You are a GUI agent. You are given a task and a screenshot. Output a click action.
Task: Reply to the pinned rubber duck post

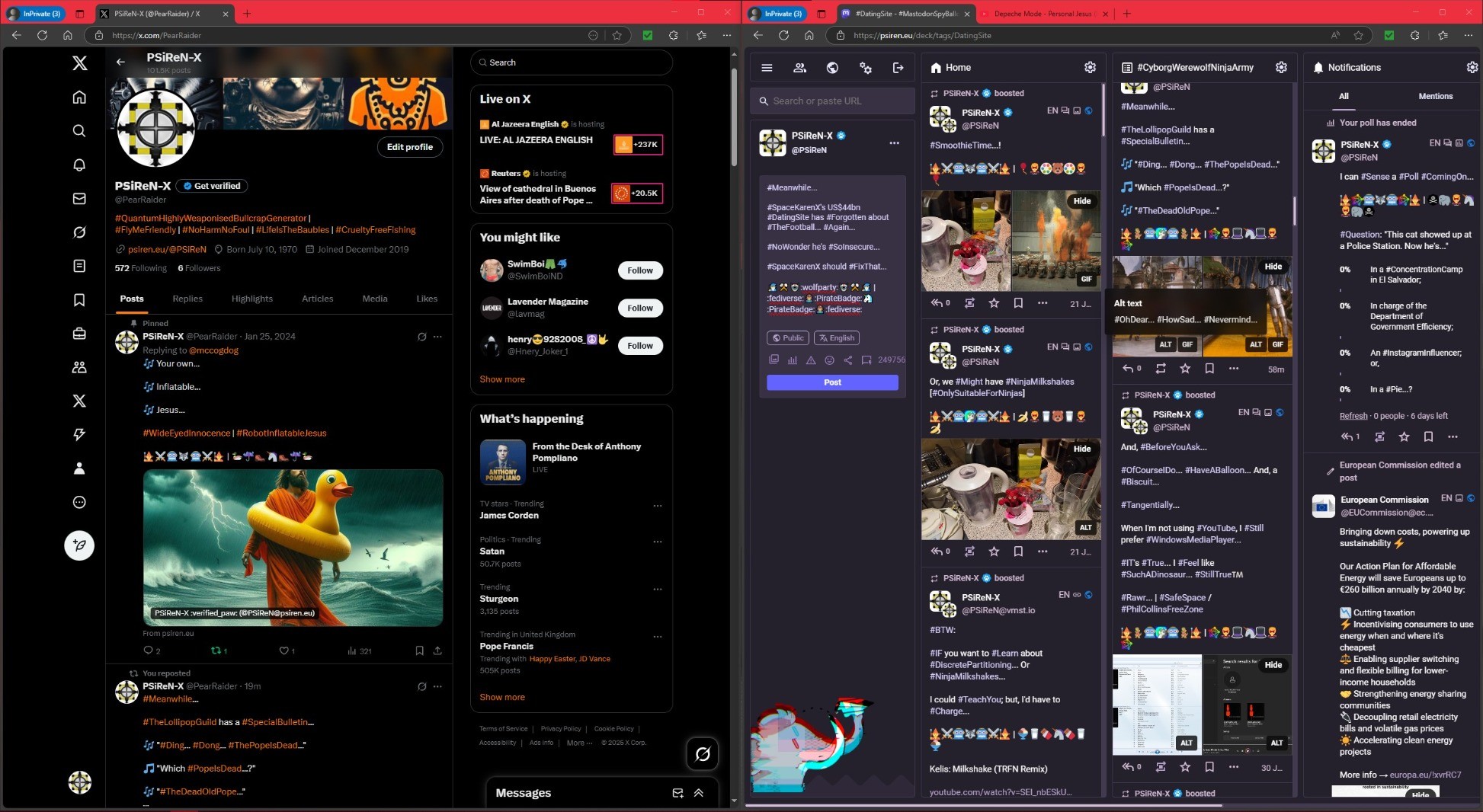click(x=148, y=651)
